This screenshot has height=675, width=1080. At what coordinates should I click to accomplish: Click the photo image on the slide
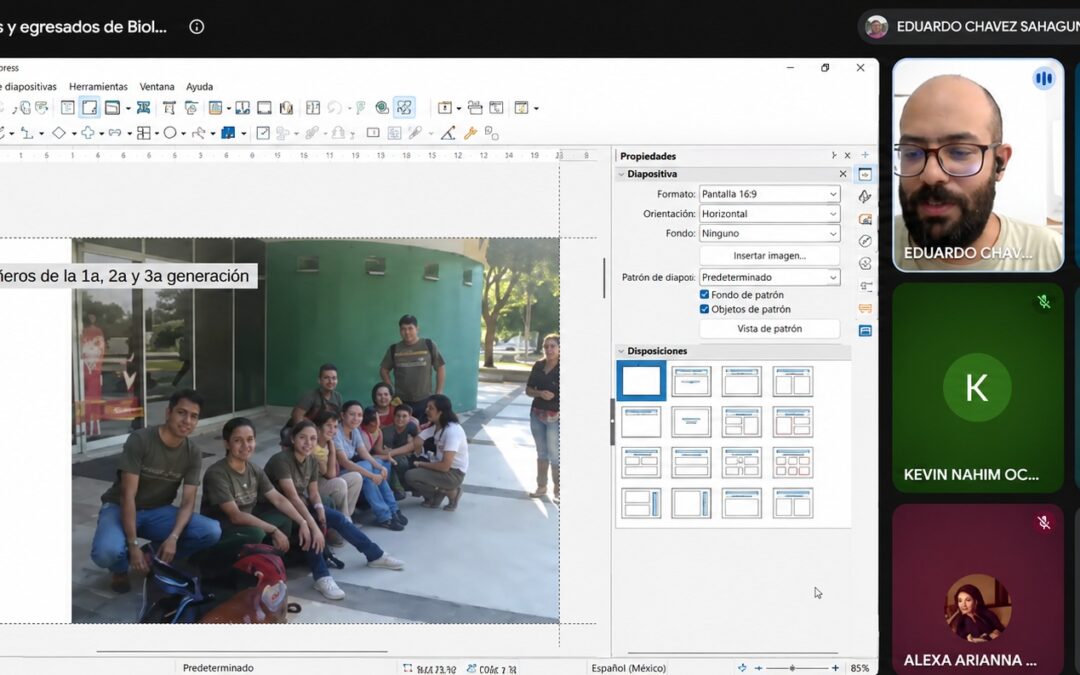tap(315, 430)
